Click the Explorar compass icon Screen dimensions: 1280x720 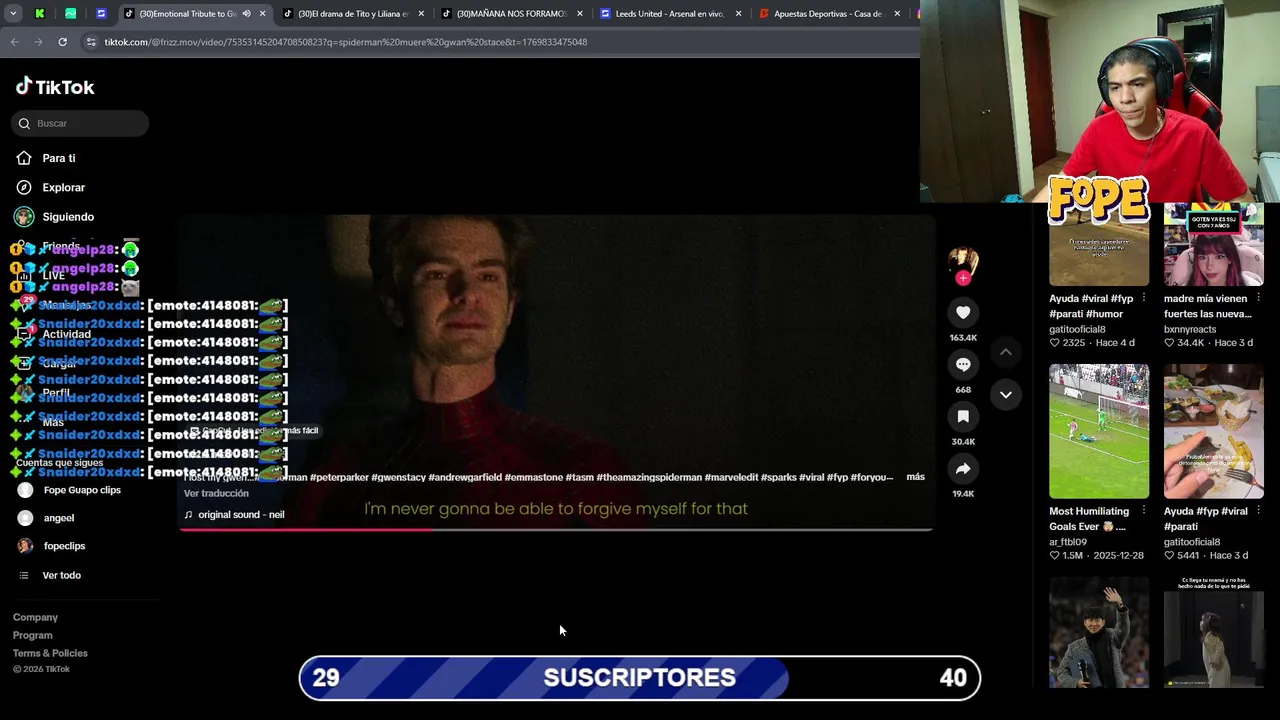[24, 187]
